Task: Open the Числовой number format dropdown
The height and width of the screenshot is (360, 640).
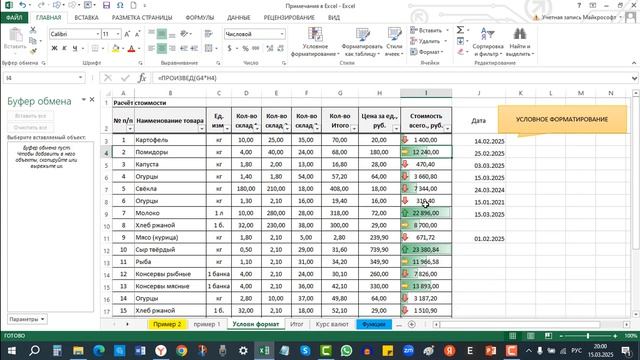Action: (x=282, y=34)
